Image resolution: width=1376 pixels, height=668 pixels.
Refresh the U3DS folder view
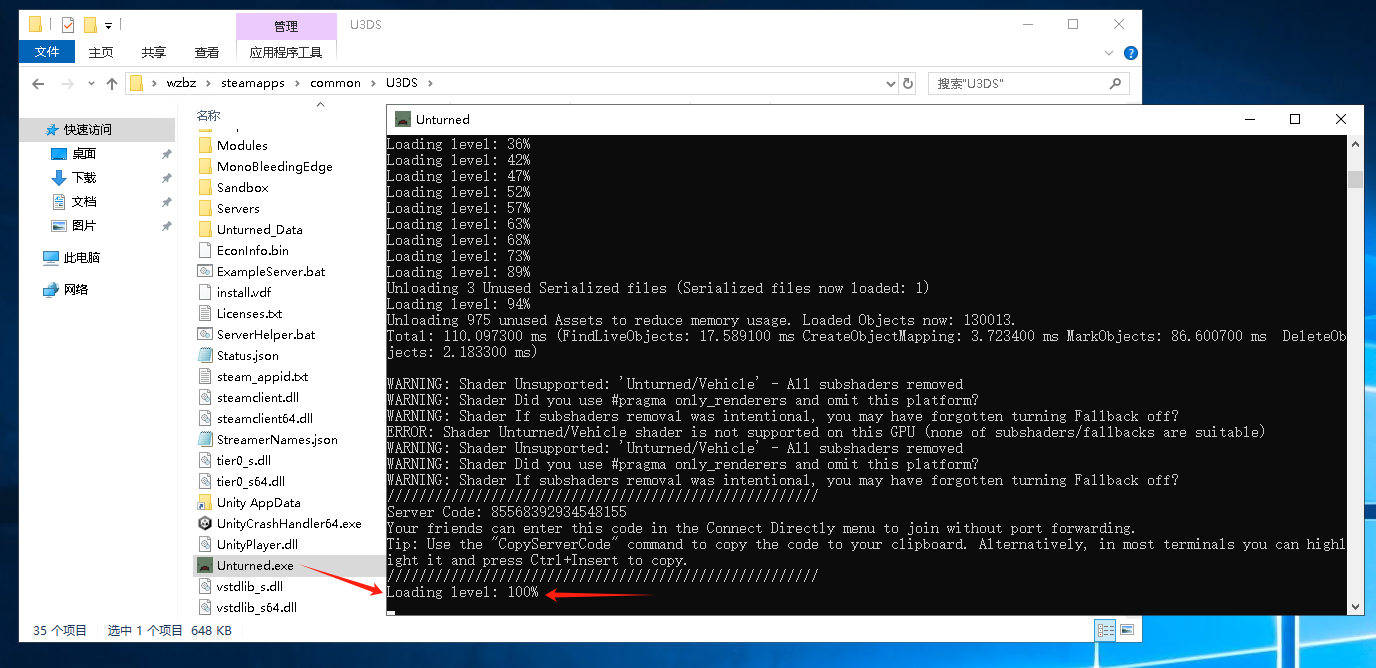[908, 84]
